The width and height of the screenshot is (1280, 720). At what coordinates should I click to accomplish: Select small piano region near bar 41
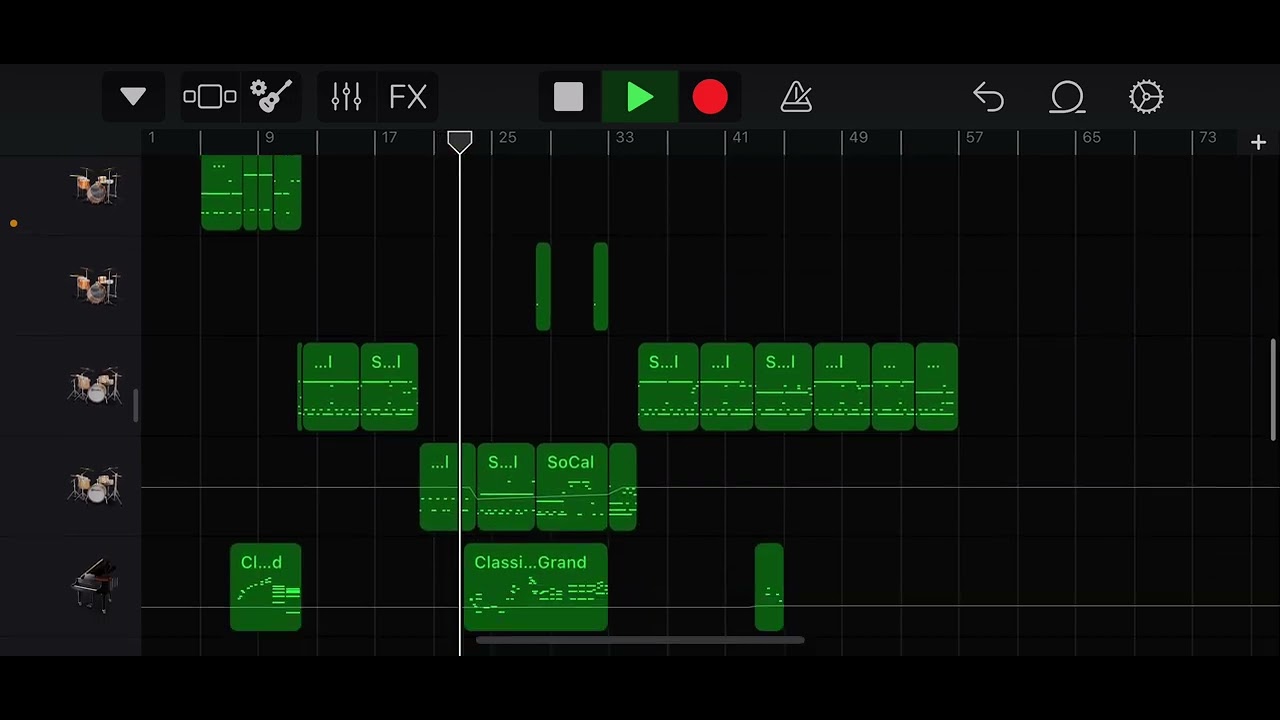769,587
